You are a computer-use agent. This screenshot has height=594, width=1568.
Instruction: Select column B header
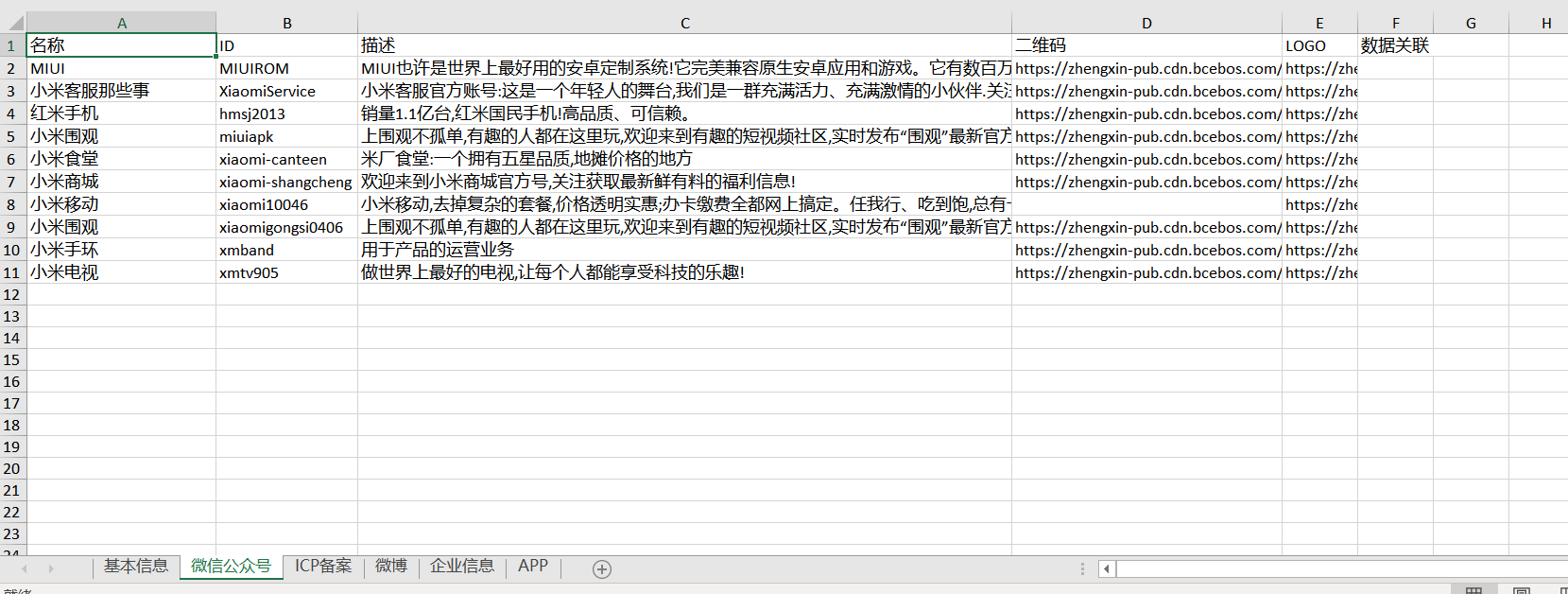pos(287,23)
